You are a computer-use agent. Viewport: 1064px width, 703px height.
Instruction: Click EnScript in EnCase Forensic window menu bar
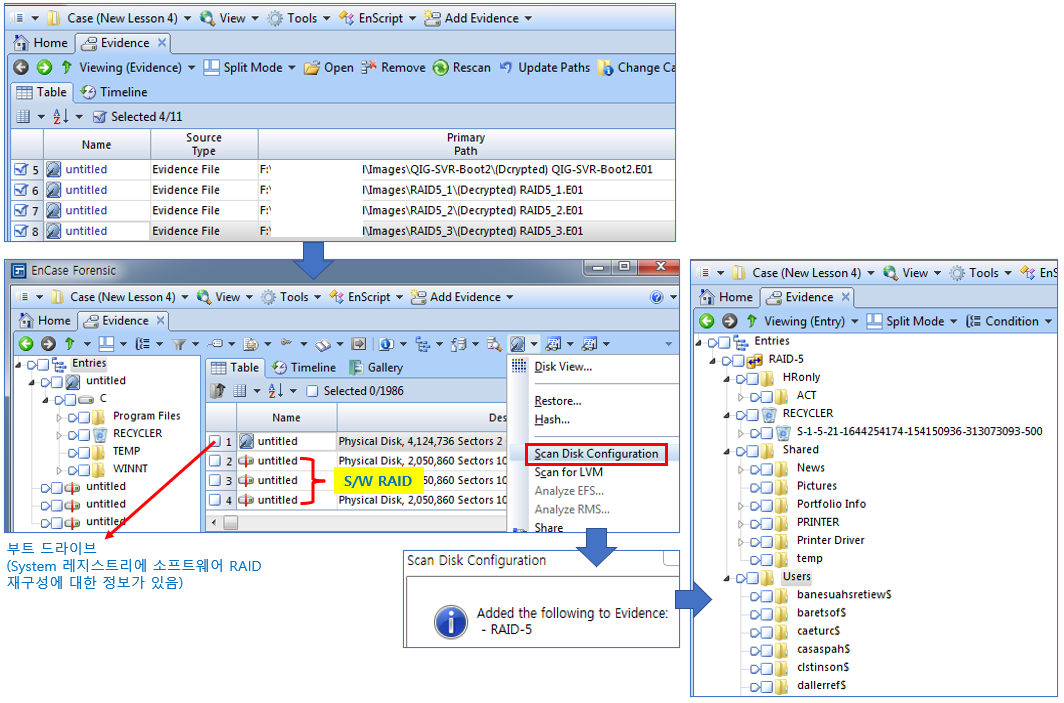[x=365, y=297]
